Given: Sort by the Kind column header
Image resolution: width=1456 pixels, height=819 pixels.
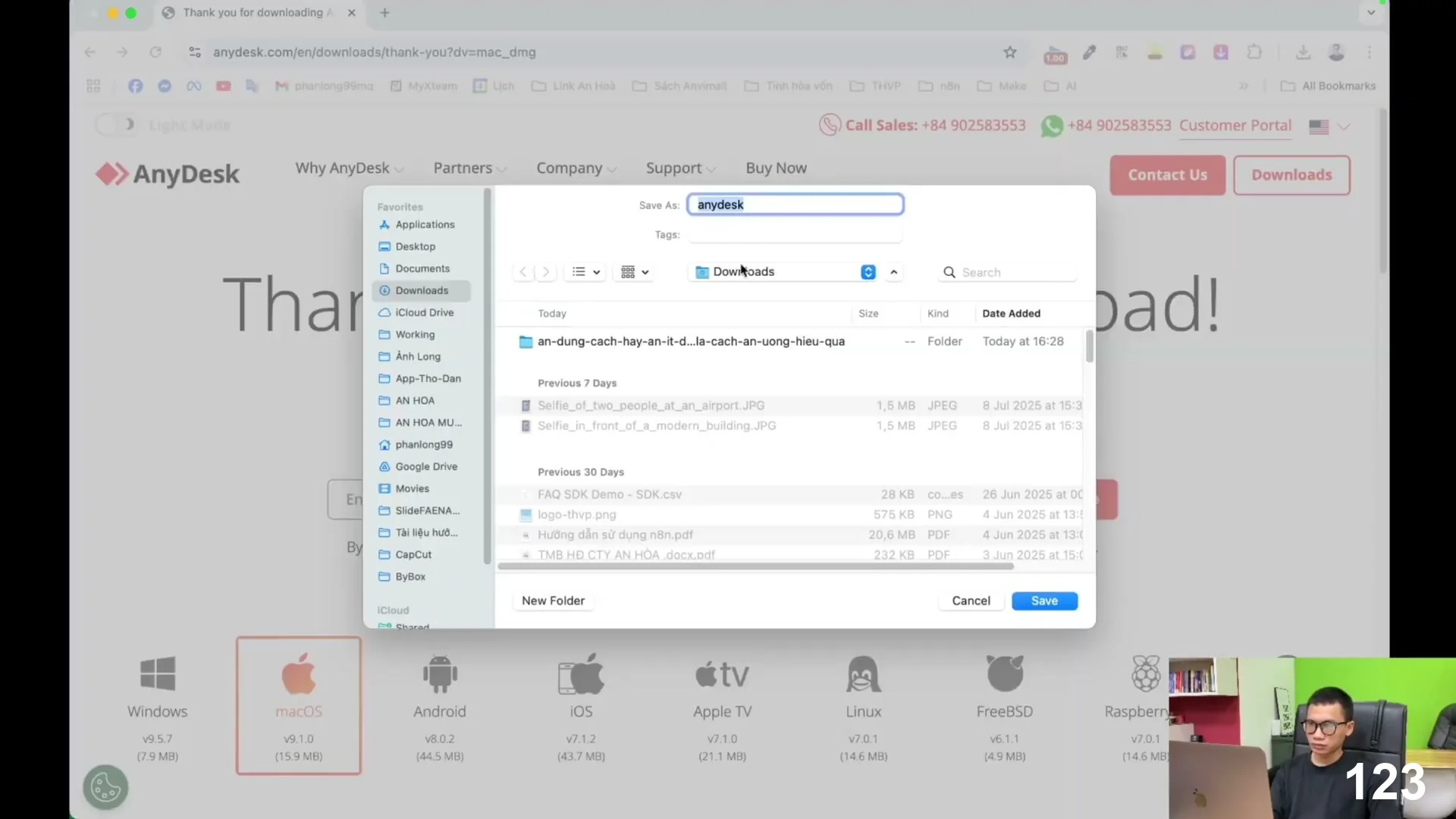Looking at the screenshot, I should tap(938, 313).
